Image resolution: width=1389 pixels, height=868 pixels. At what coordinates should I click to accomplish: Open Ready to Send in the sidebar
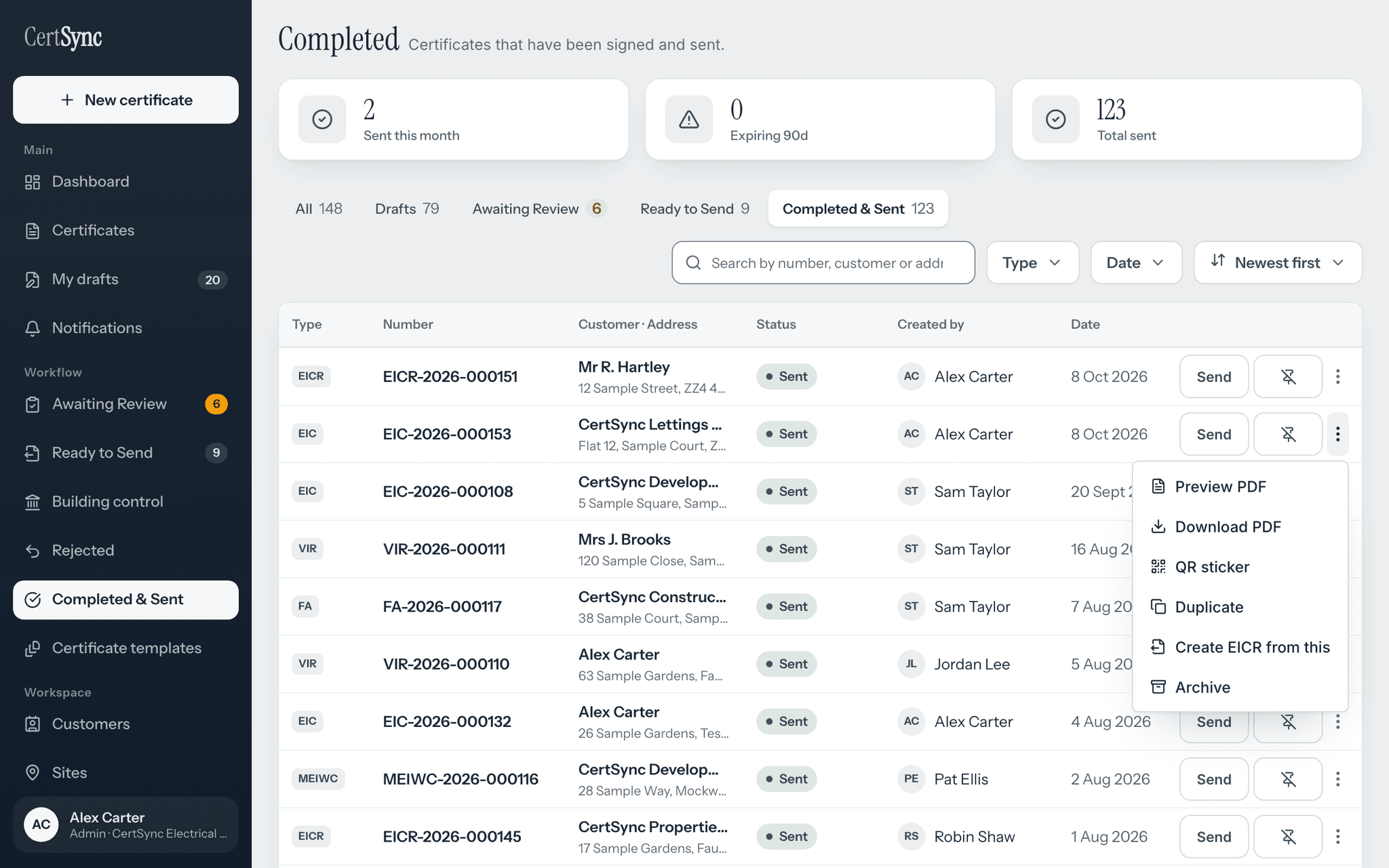[125, 453]
